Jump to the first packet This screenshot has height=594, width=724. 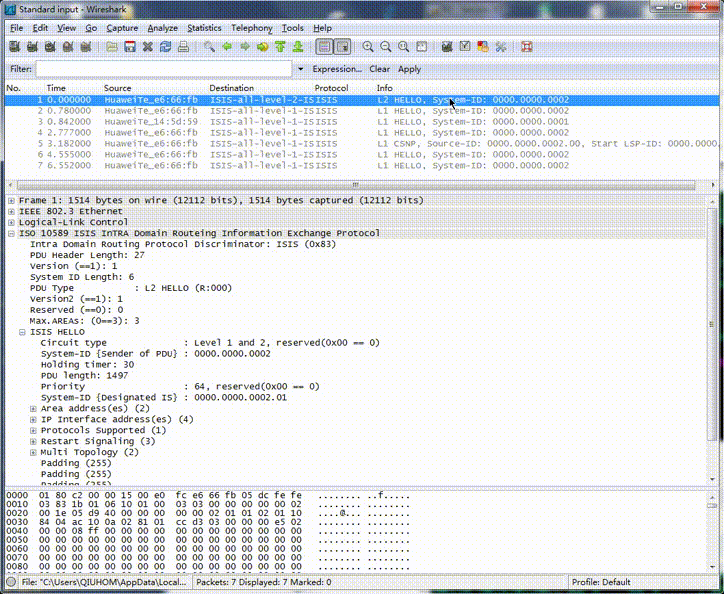coord(280,47)
